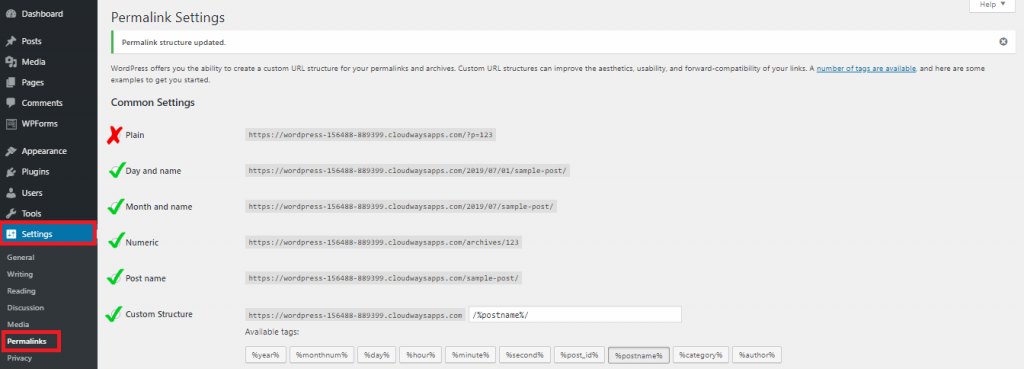Insert the %category% tag

(x=700, y=355)
